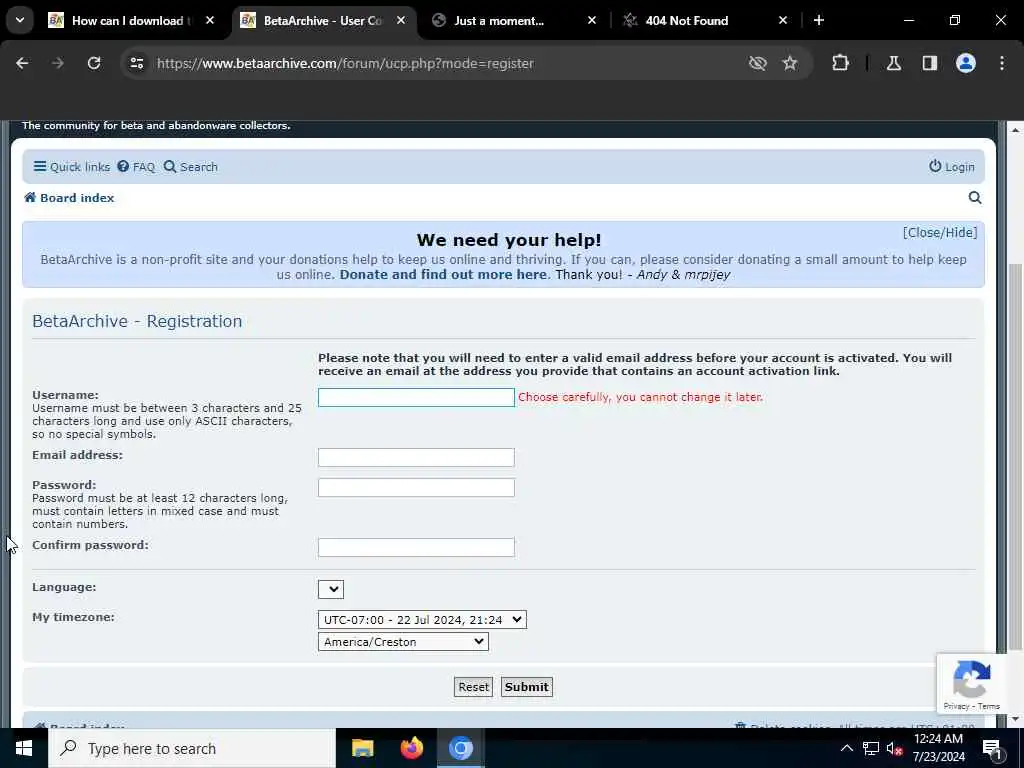Screen dimensions: 1024x768
Task: Click the Login link
Action: (x=952, y=167)
